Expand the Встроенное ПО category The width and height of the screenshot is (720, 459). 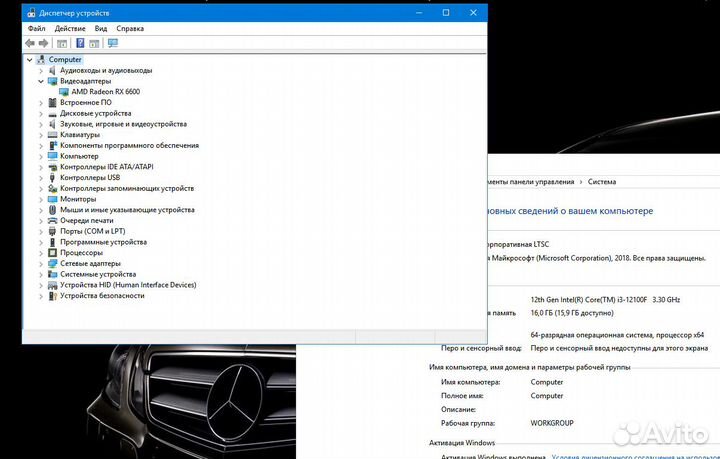[x=41, y=103]
